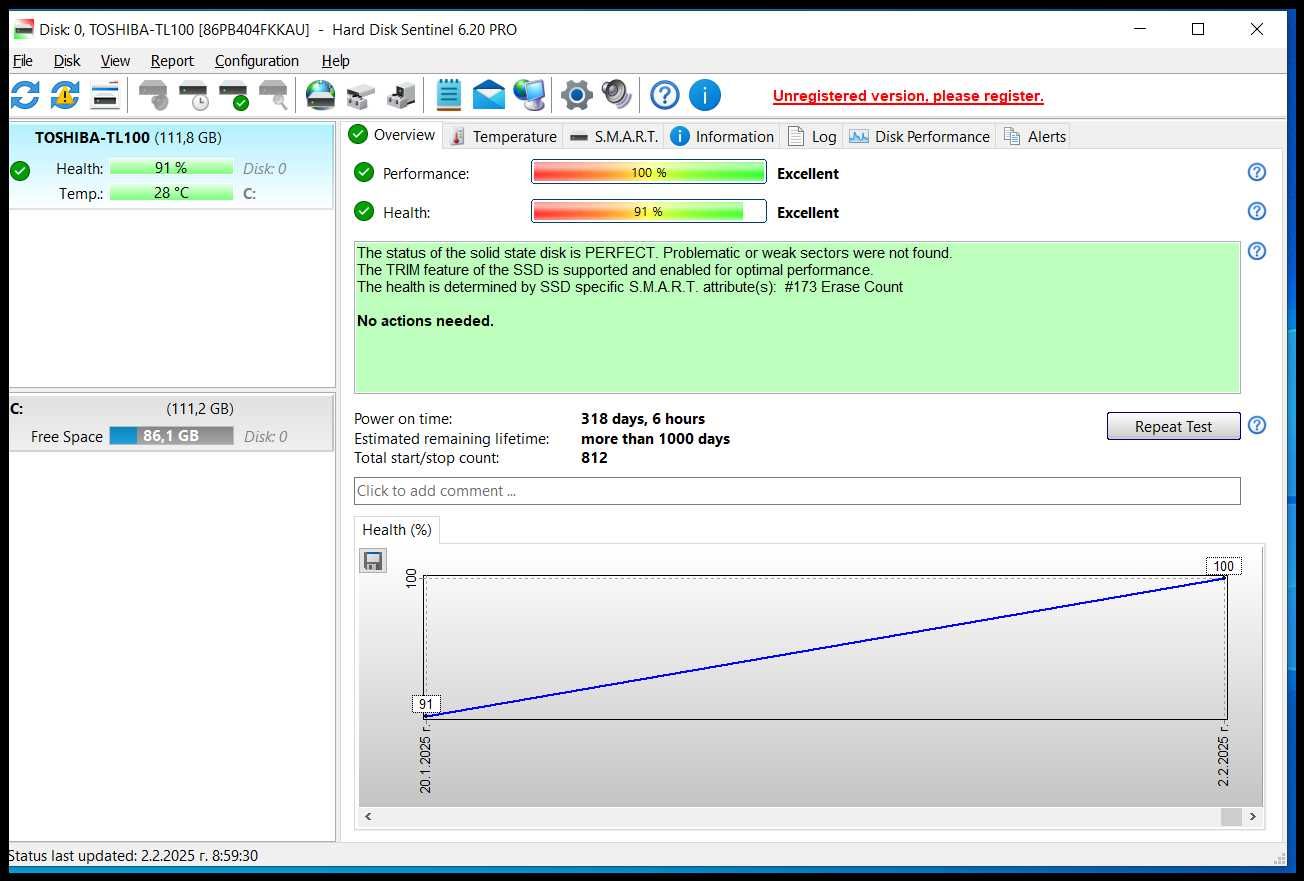Viewport: 1304px width, 881px height.
Task: Click the speaker sound toolbar icon
Action: pyautogui.click(x=617, y=96)
